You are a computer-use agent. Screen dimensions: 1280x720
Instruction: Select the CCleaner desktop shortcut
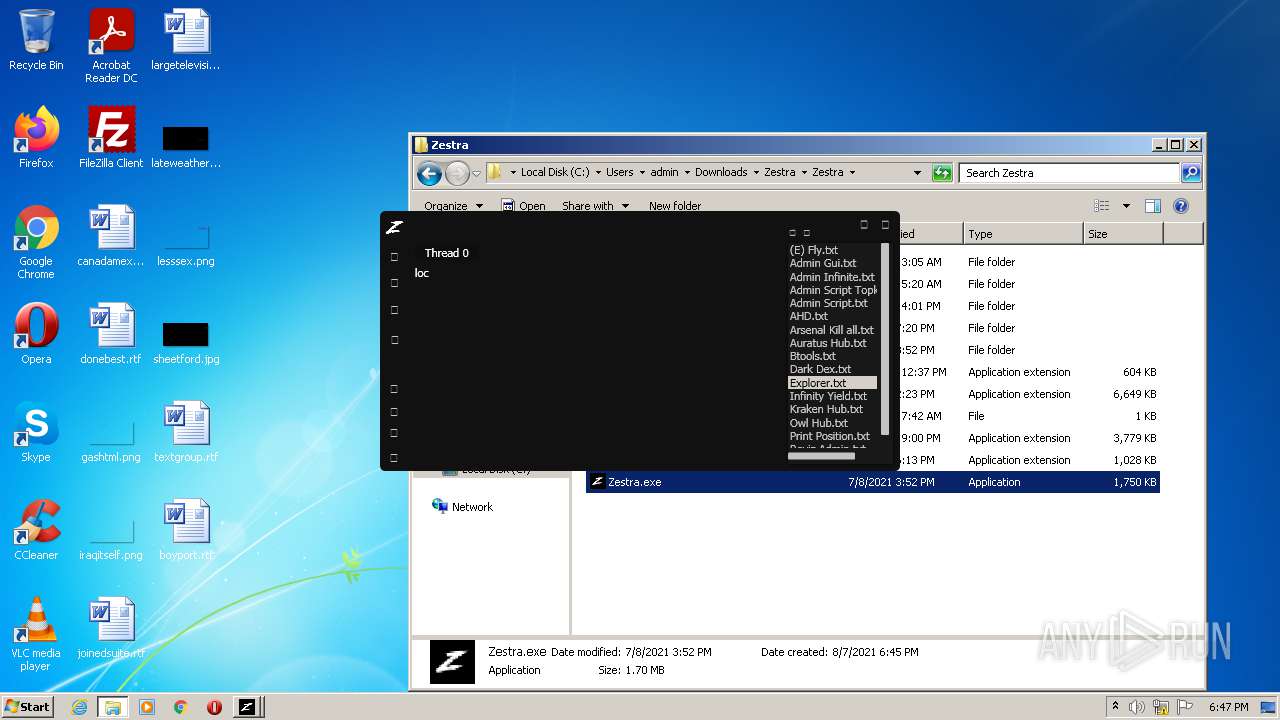click(x=36, y=529)
